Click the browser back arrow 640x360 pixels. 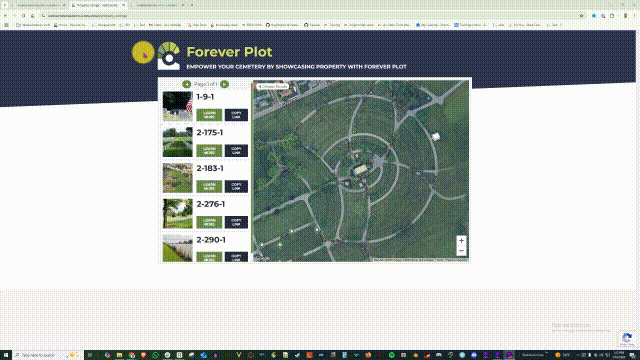coord(6,16)
